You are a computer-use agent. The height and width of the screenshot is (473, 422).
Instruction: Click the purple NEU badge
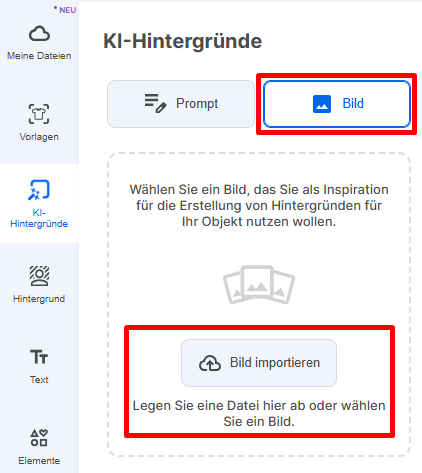(65, 10)
